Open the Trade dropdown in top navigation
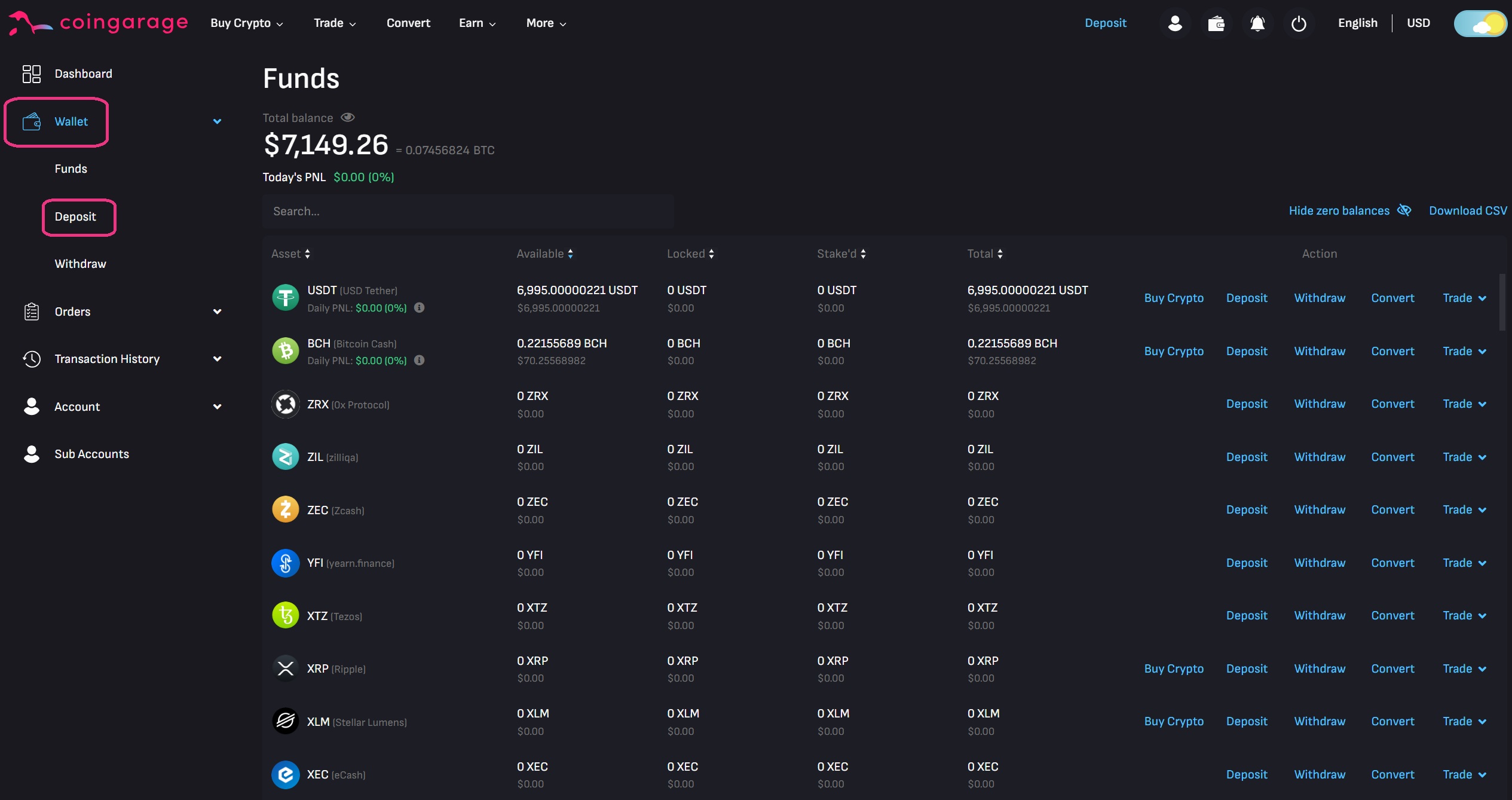The image size is (1512, 800). [x=335, y=23]
